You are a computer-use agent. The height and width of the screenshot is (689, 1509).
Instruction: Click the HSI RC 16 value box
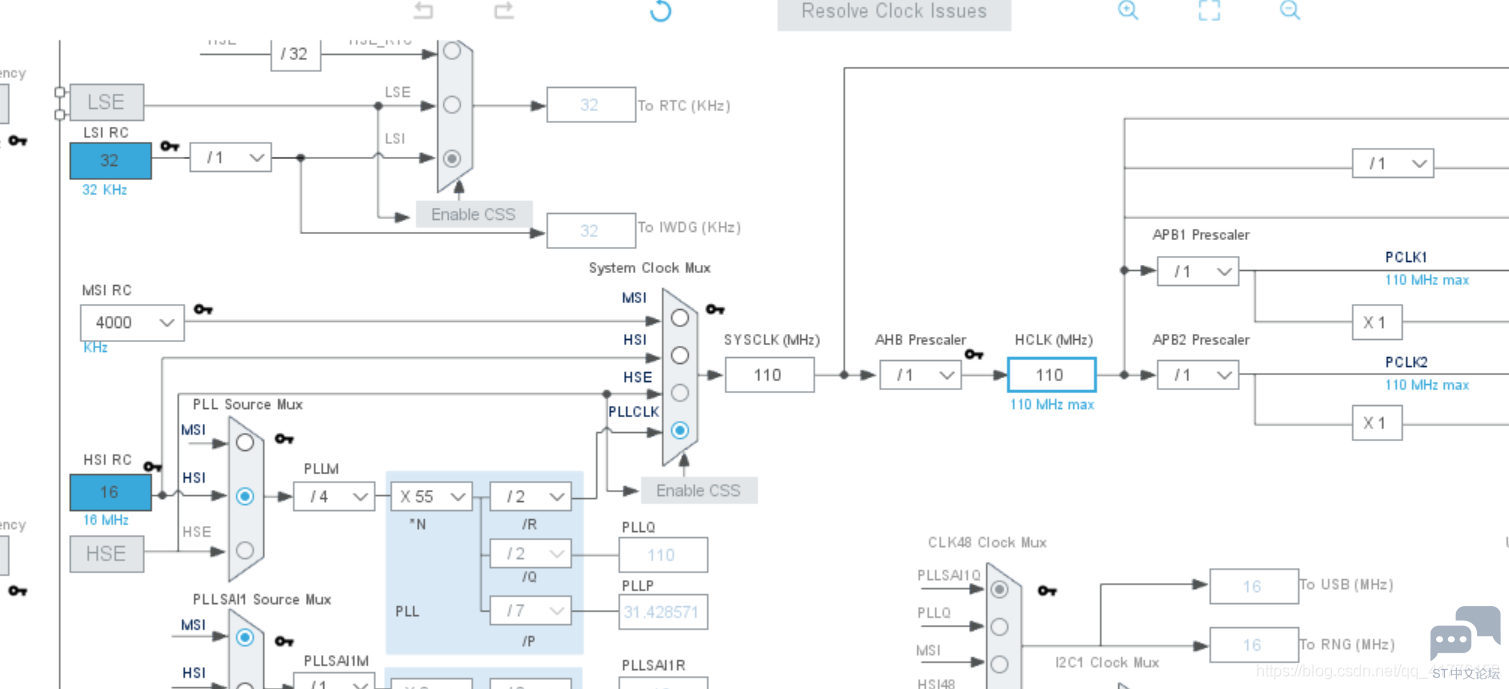[111, 492]
